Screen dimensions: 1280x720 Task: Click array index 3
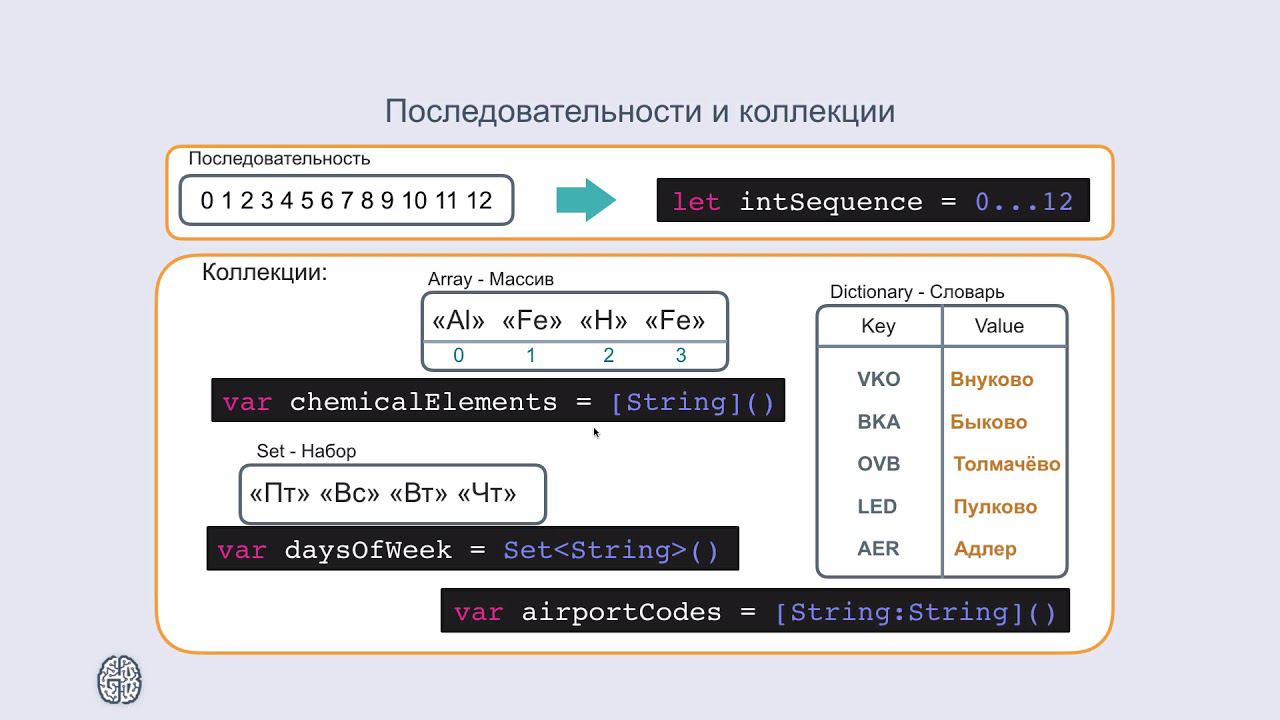681,355
